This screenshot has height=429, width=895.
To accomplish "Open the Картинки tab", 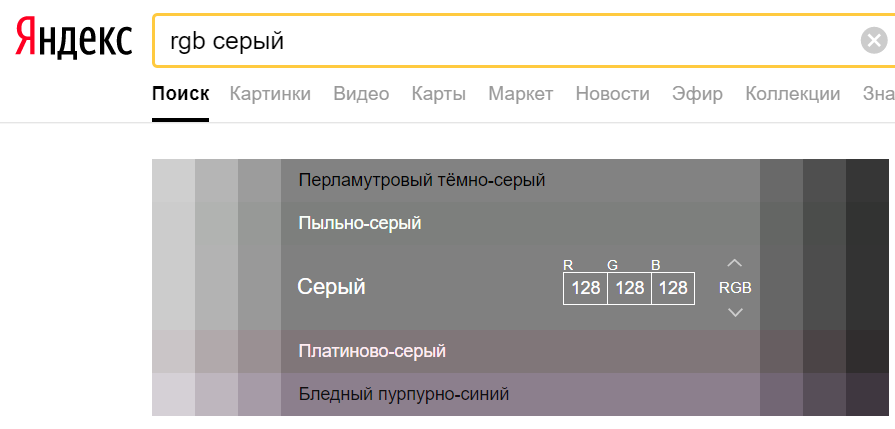I will click(x=270, y=94).
